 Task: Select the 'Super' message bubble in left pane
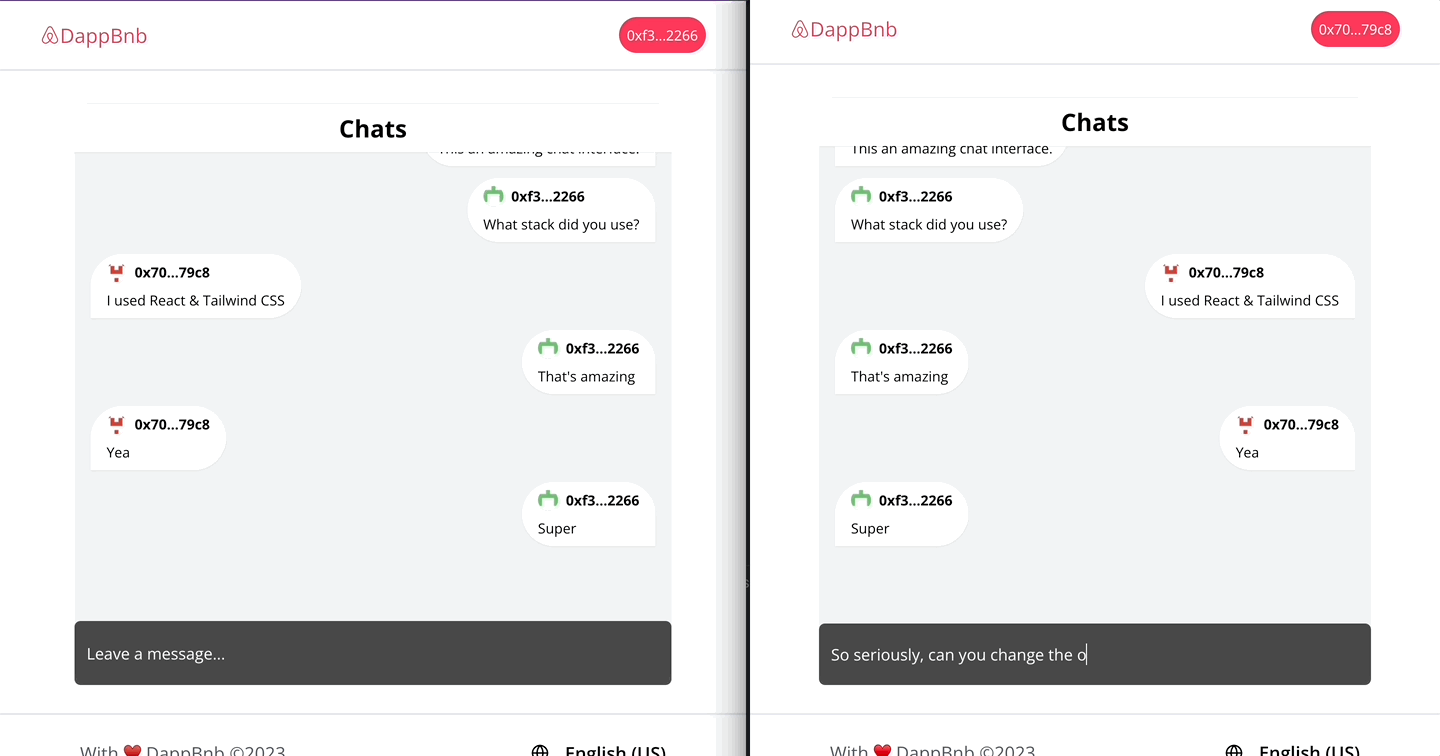click(588, 515)
